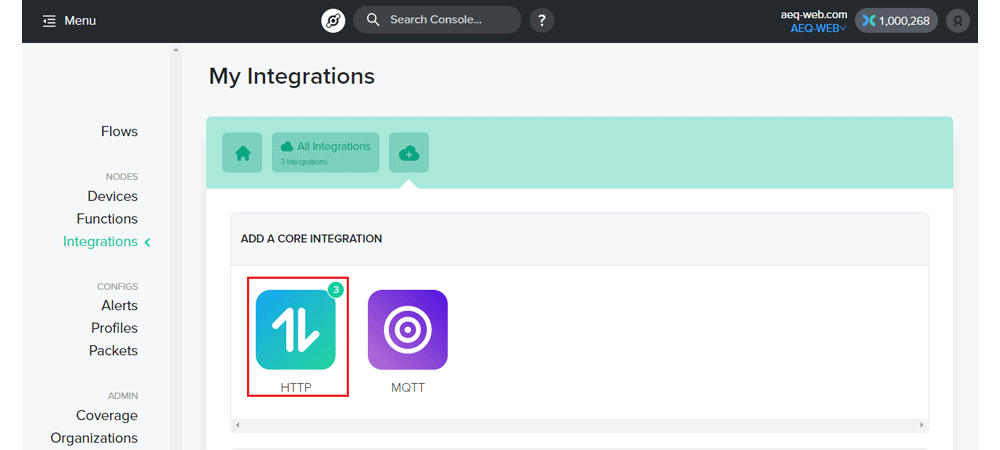The height and width of the screenshot is (450, 1000).
Task: Click the ADD A CORE INTEGRATION header
Action: 311,239
